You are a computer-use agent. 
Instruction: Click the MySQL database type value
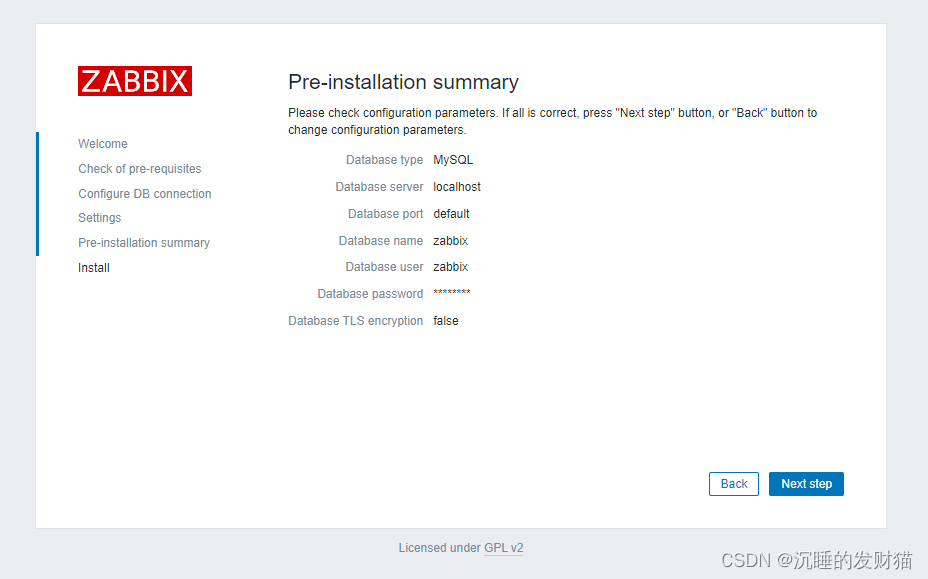tap(453, 160)
